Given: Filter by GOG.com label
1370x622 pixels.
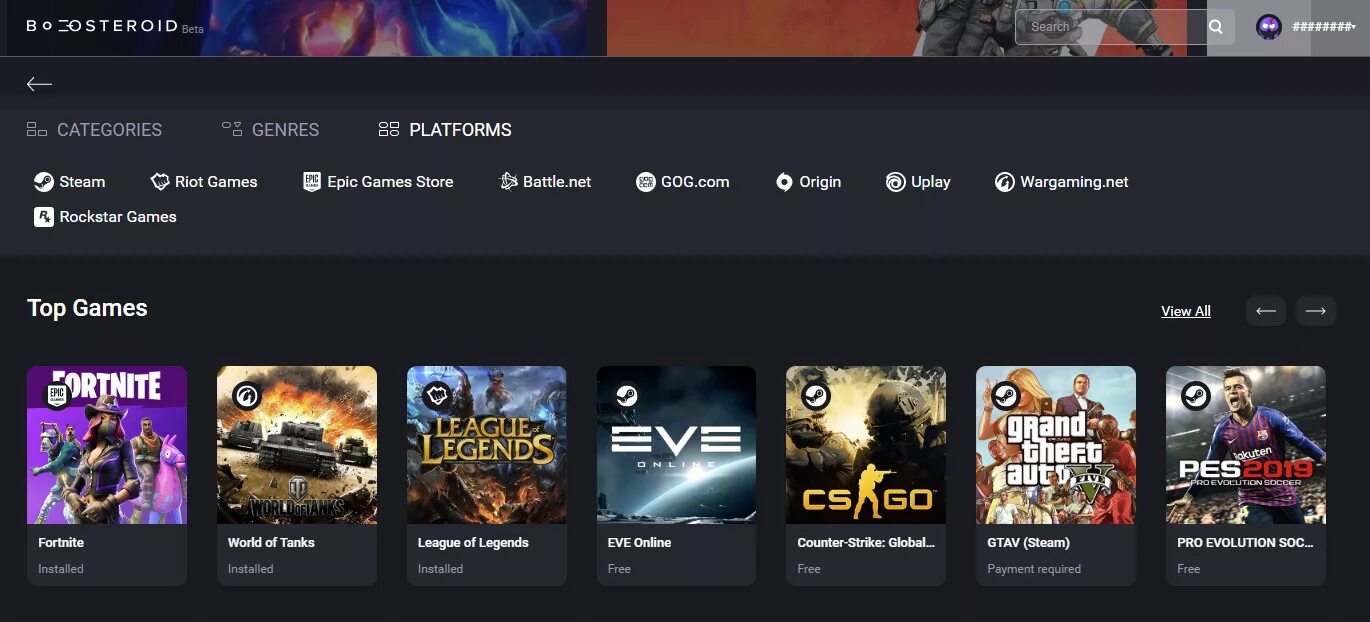Looking at the screenshot, I should 695,182.
